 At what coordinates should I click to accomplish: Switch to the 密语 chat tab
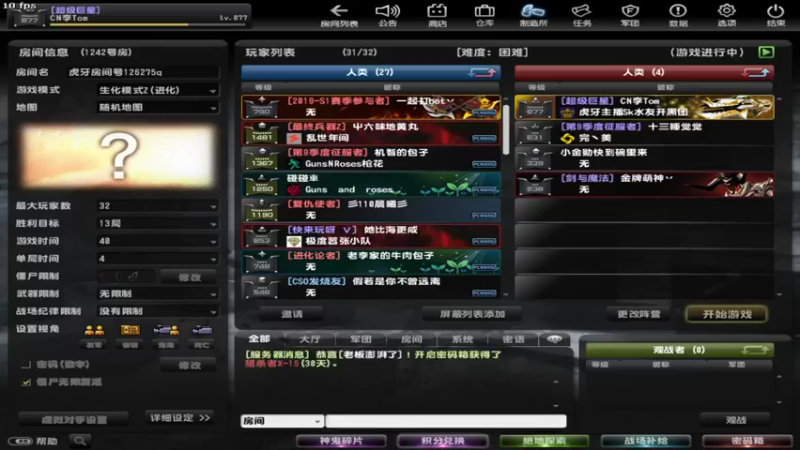click(x=513, y=339)
